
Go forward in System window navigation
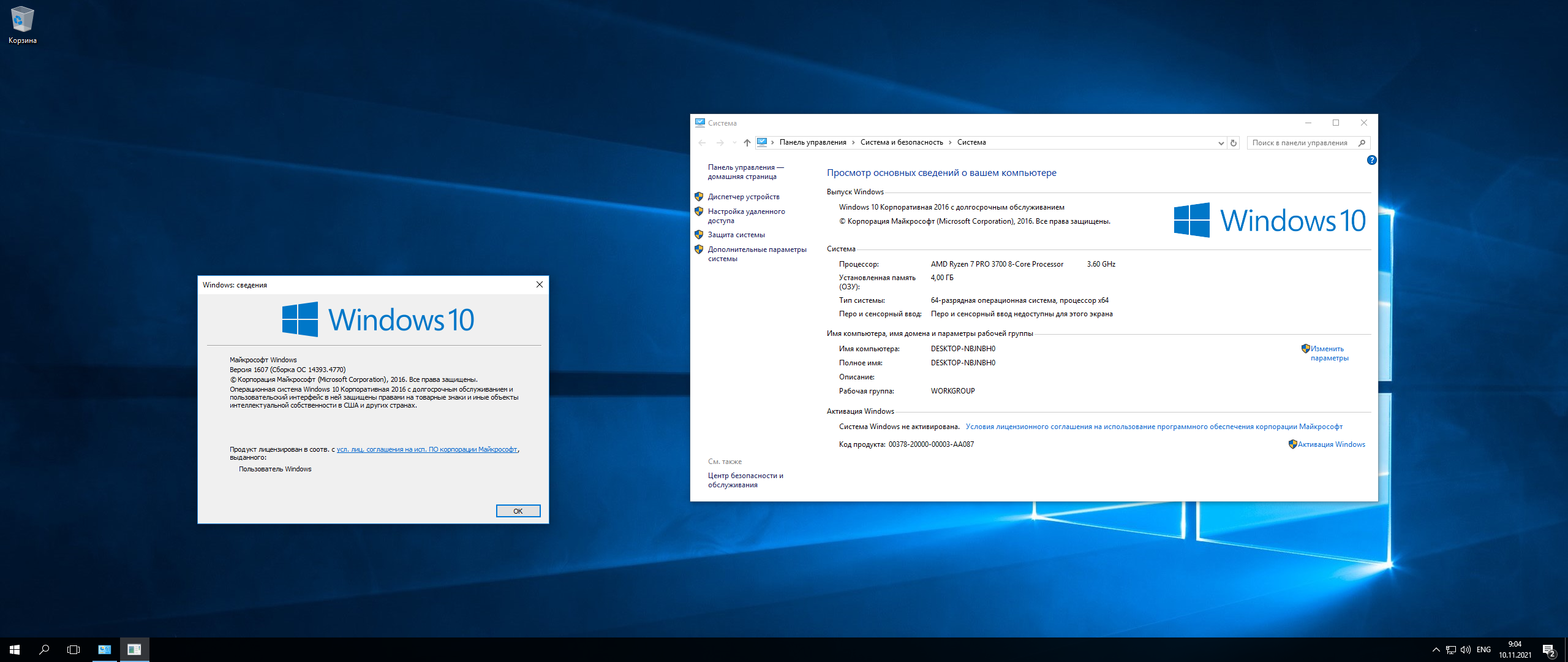click(x=720, y=142)
